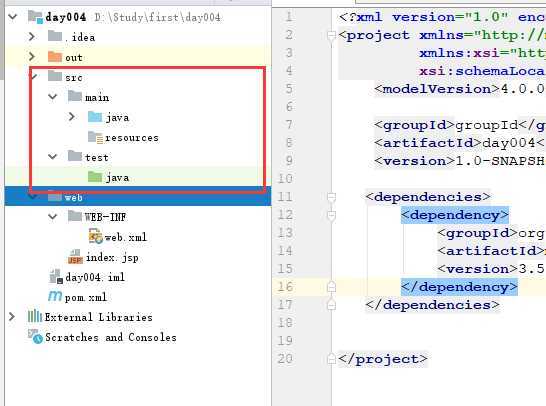Click line number 10 in gutter
Screen dimensions: 546x406
tap(285, 179)
